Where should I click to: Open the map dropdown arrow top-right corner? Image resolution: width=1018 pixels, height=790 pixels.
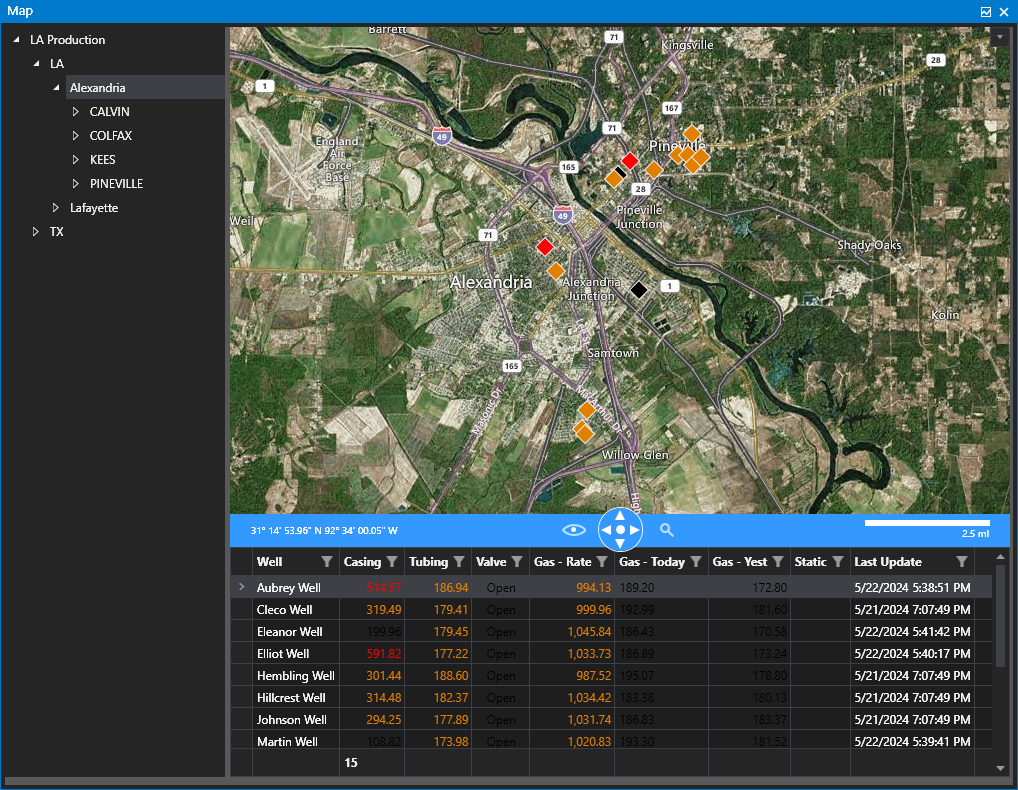click(x=999, y=37)
